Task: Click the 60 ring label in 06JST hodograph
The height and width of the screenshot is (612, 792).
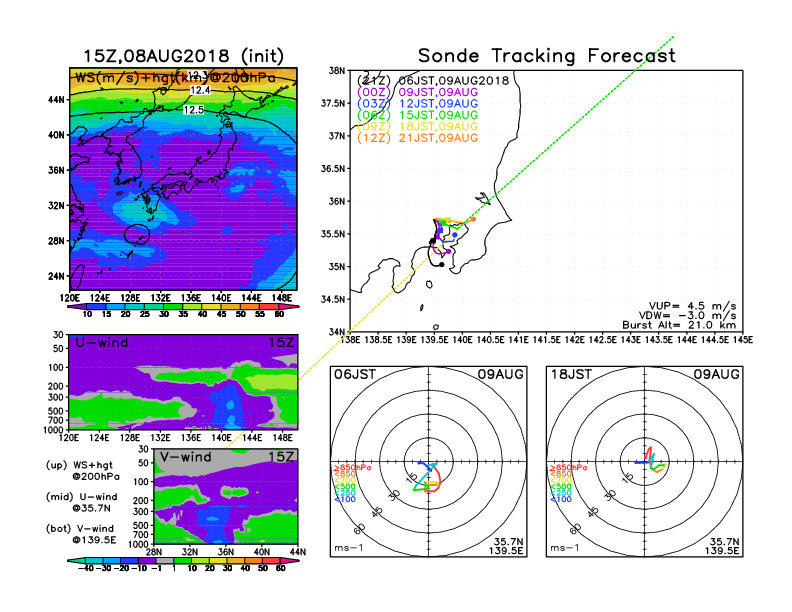Action: 360,529
